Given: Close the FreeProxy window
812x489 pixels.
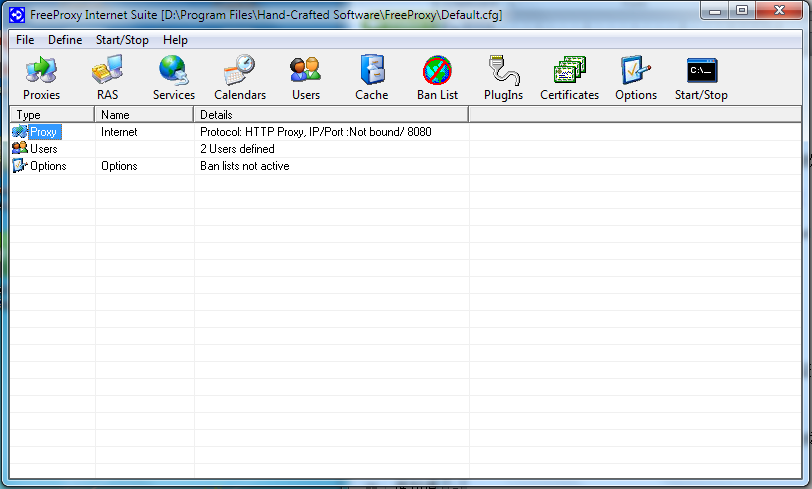Looking at the screenshot, I should click(779, 10).
